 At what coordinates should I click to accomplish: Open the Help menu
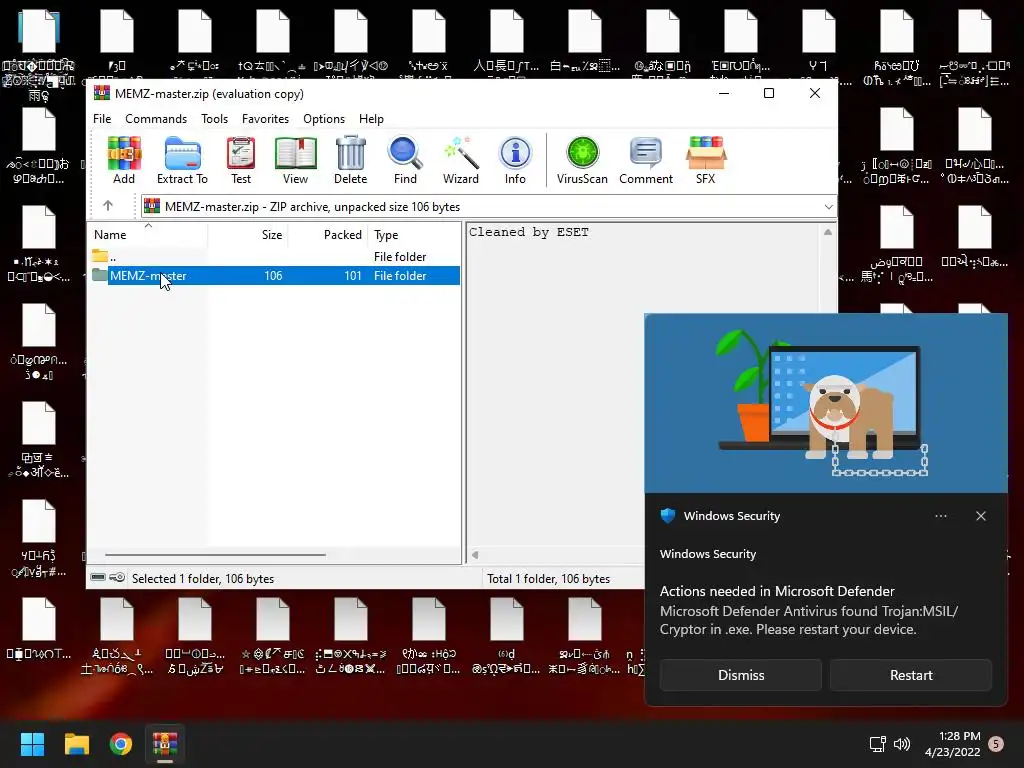click(371, 119)
